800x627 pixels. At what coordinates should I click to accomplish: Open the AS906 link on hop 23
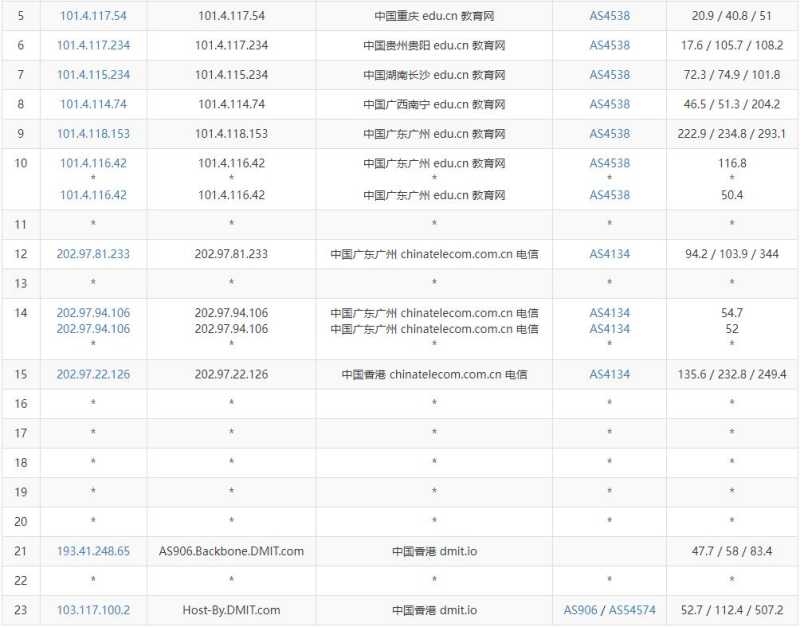point(578,610)
